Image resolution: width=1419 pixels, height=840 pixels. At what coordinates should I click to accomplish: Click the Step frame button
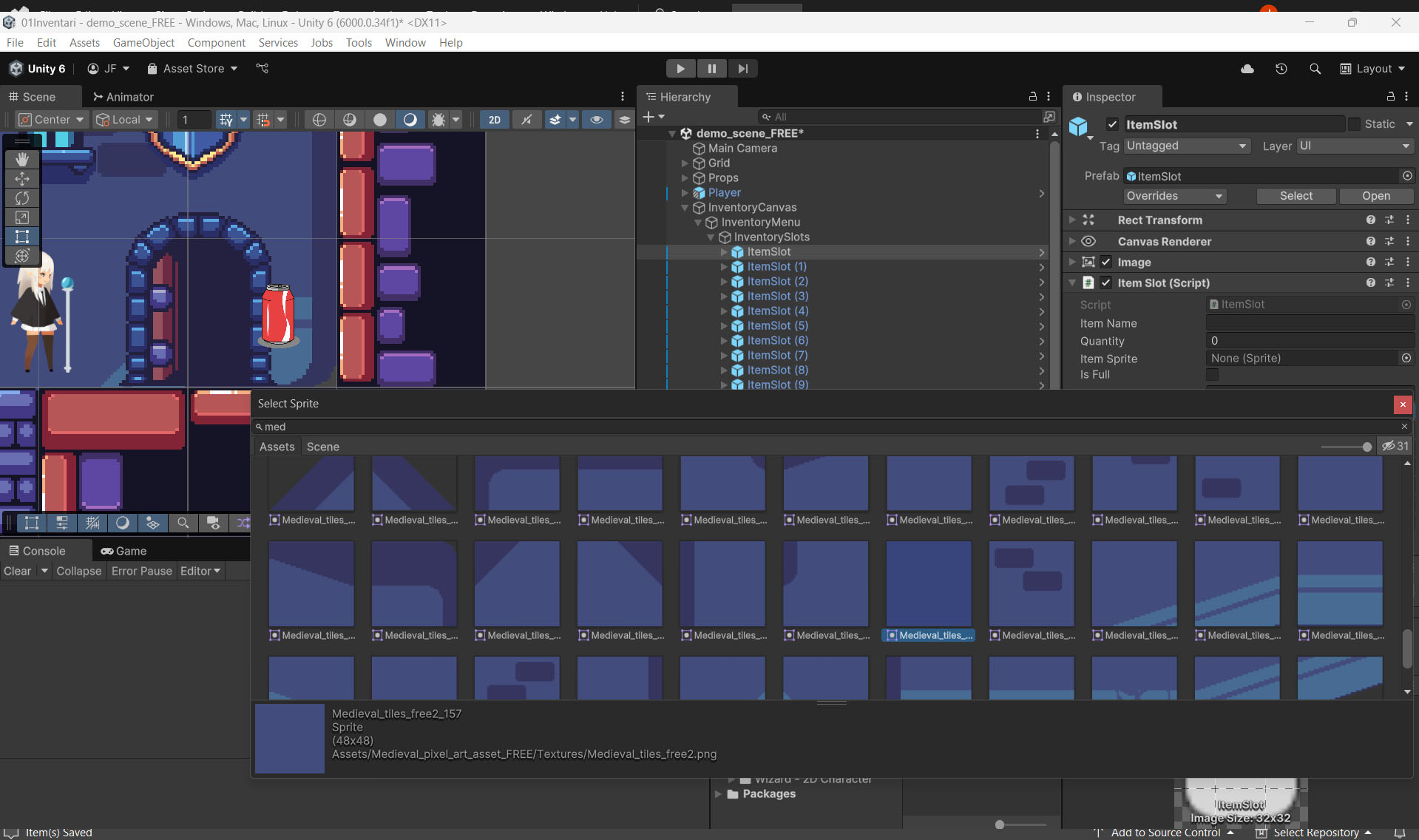click(742, 69)
